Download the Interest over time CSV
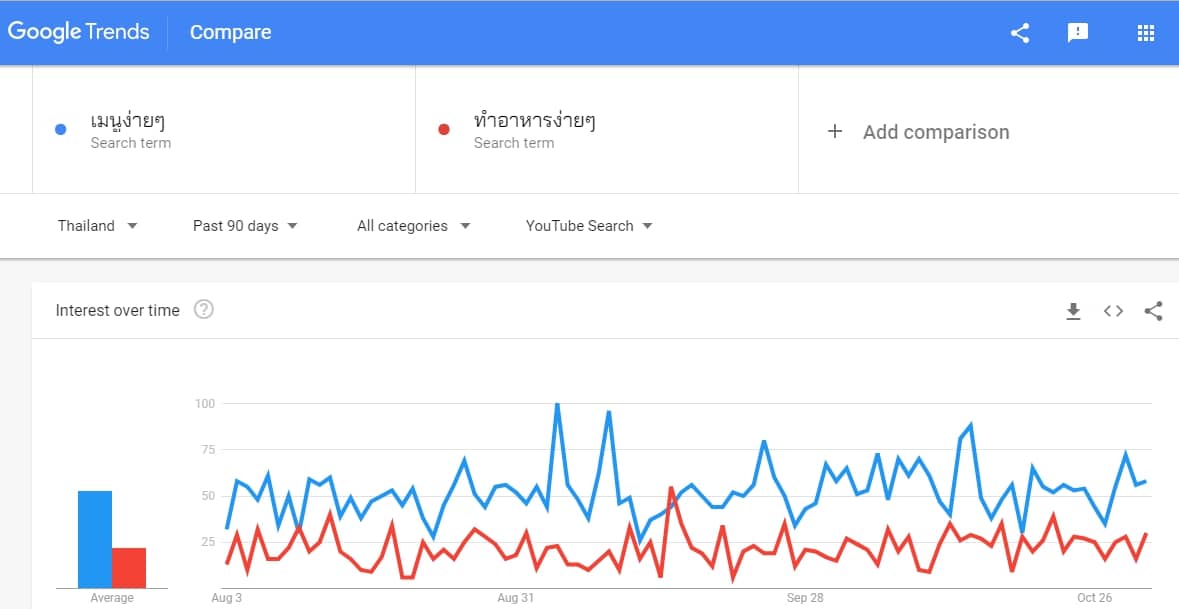Screen dimensions: 1179x609 (x=1073, y=311)
